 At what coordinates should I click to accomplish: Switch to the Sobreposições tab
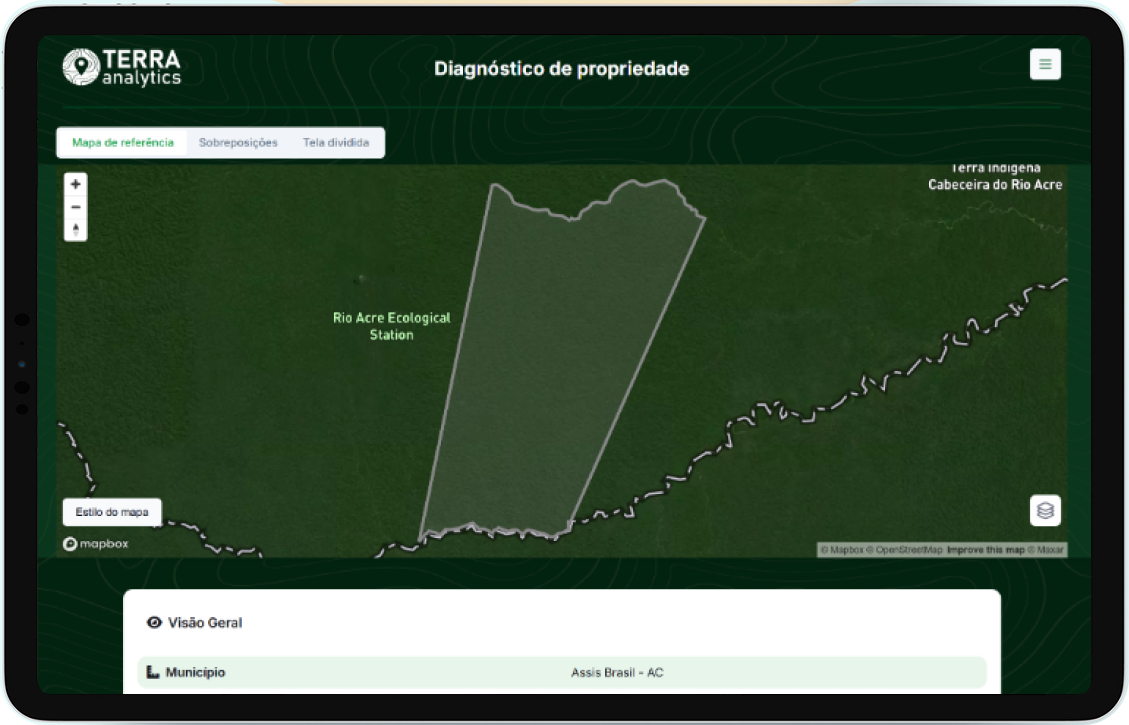pyautogui.click(x=238, y=143)
